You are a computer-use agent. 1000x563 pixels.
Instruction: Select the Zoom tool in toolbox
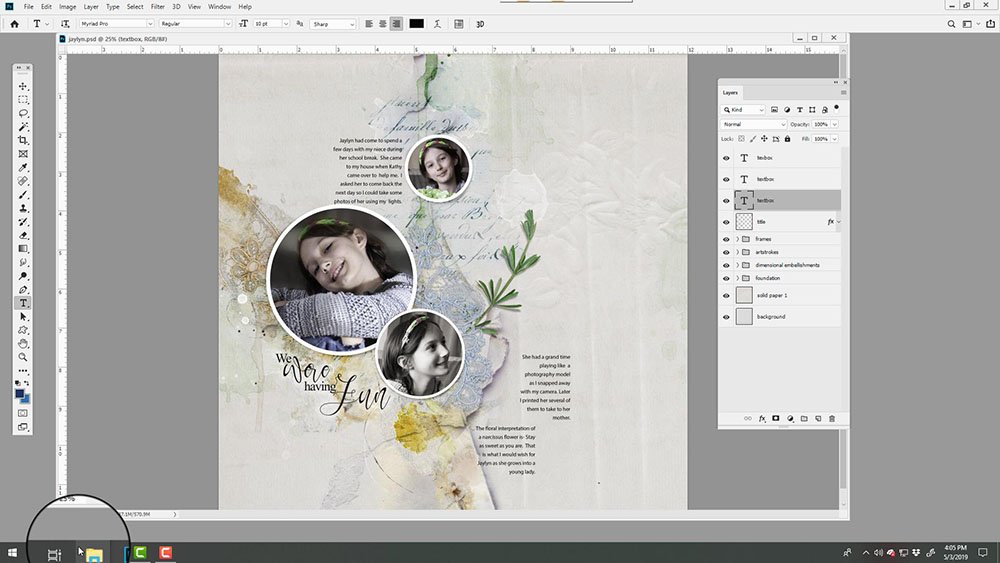click(23, 357)
